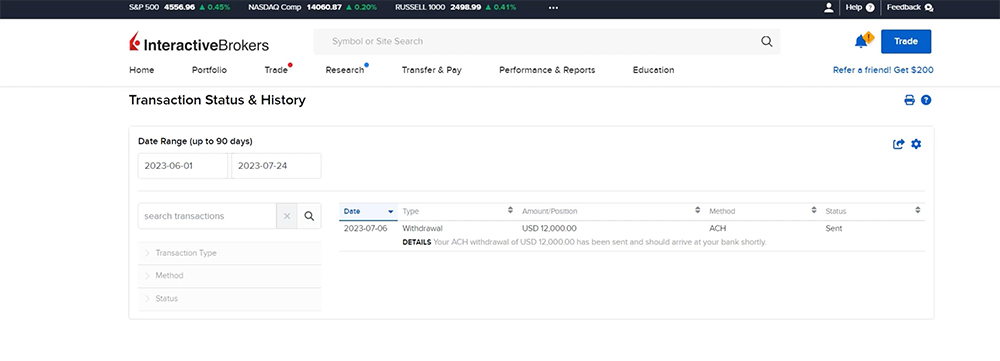Screen dimensions: 1000x361
Task: Edit the start date 2023-06-01
Action: [182, 166]
